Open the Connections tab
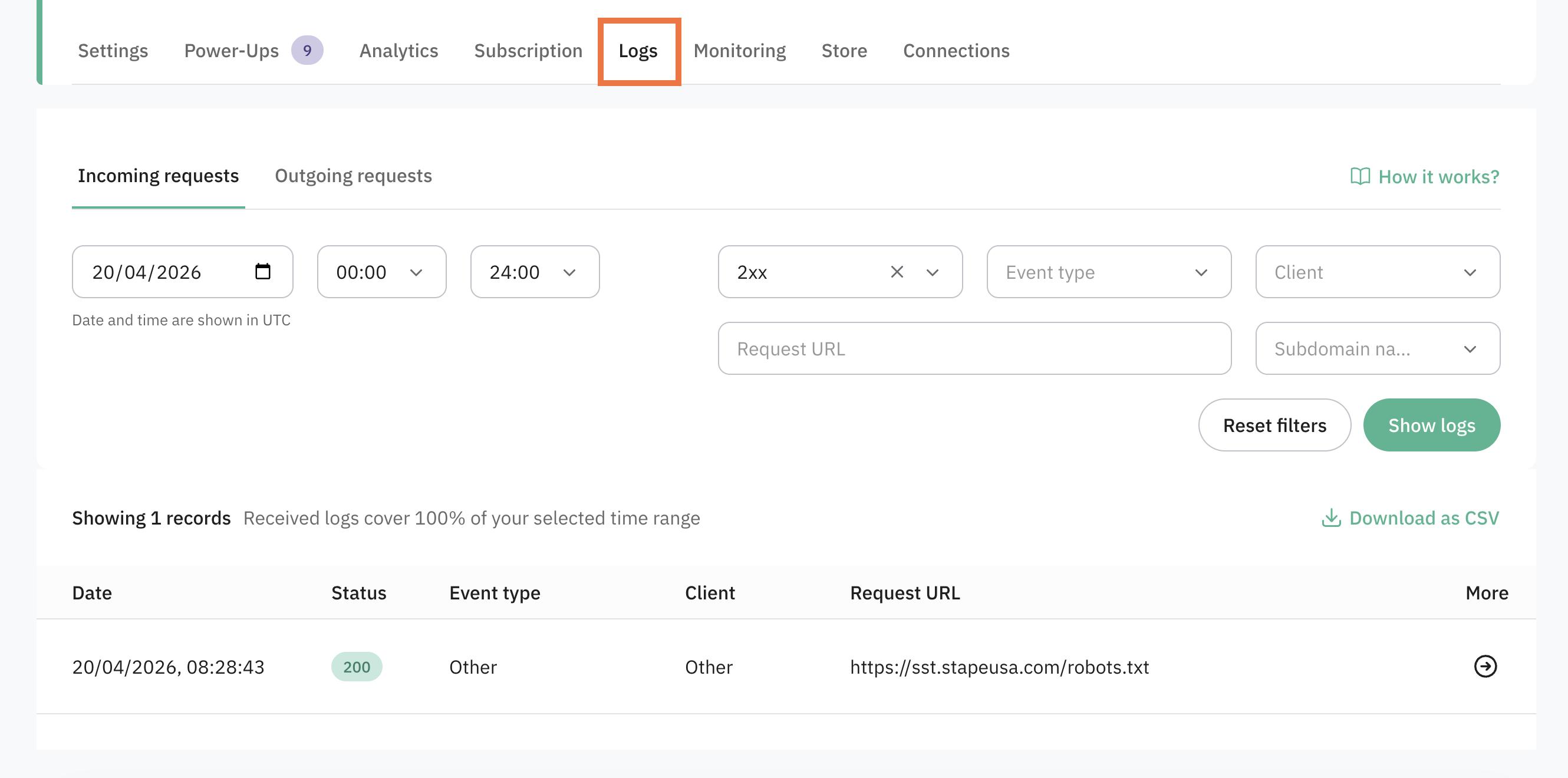The image size is (1568, 778). [956, 51]
